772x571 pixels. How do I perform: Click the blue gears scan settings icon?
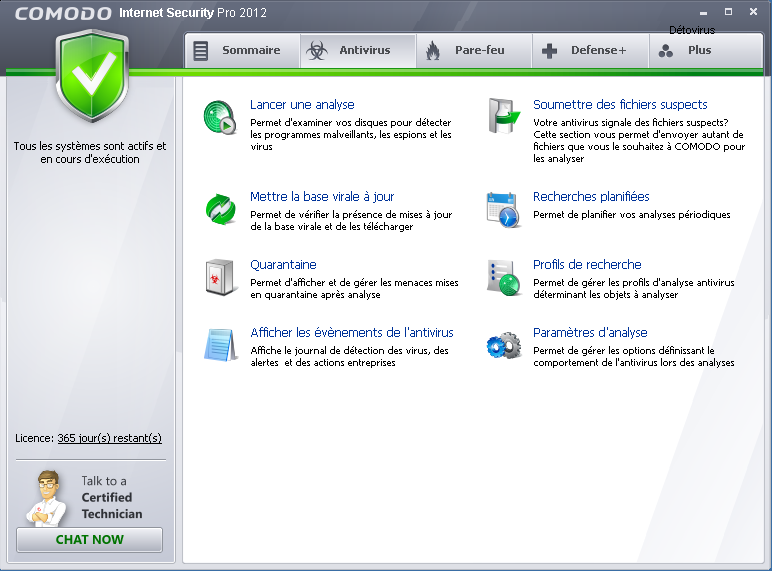(x=504, y=346)
